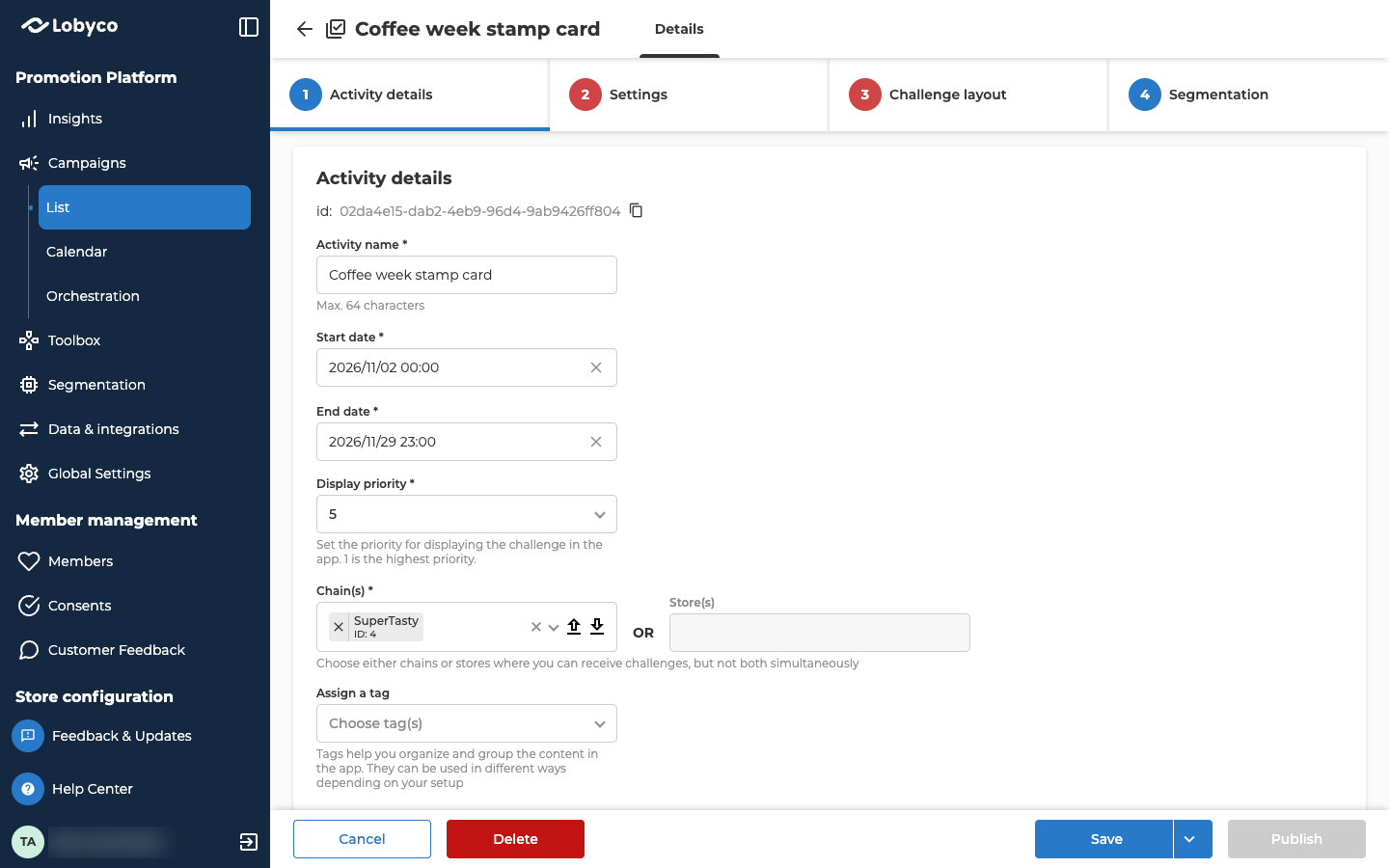
Task: Remove the SuperTasty chain chip
Action: click(339, 627)
